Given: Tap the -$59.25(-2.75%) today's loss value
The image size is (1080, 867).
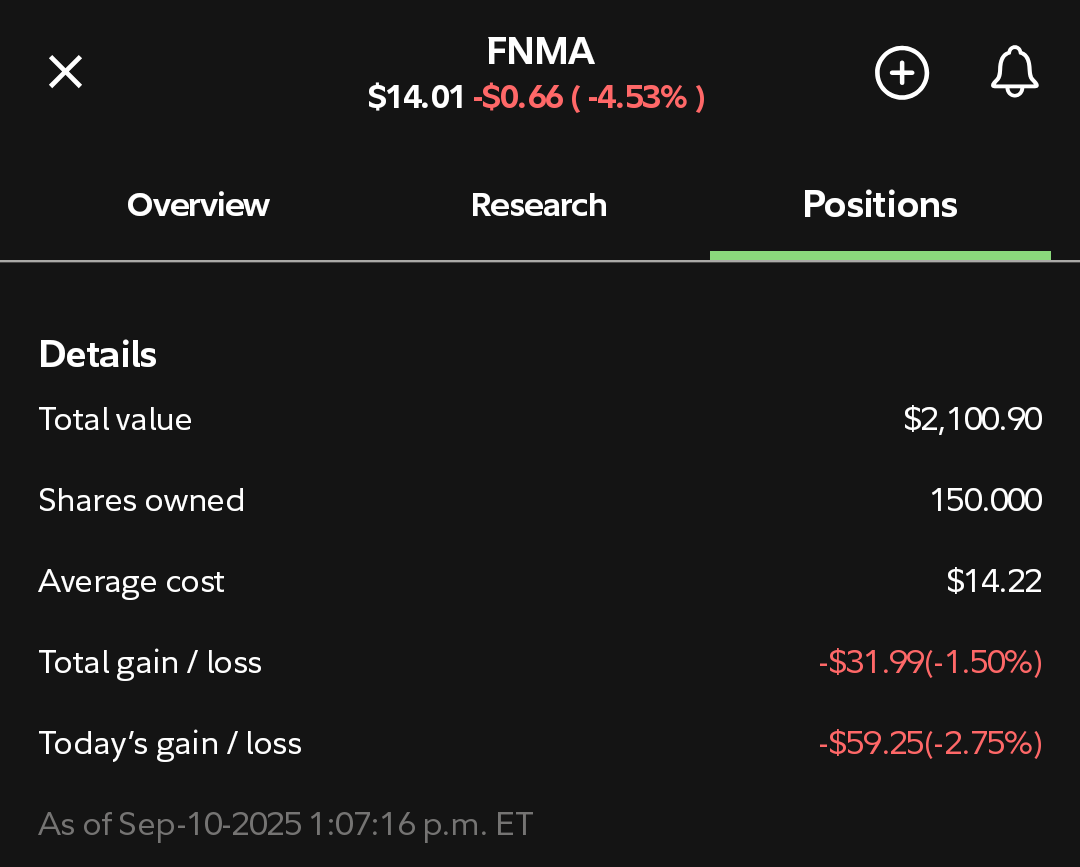Looking at the screenshot, I should tap(931, 743).
